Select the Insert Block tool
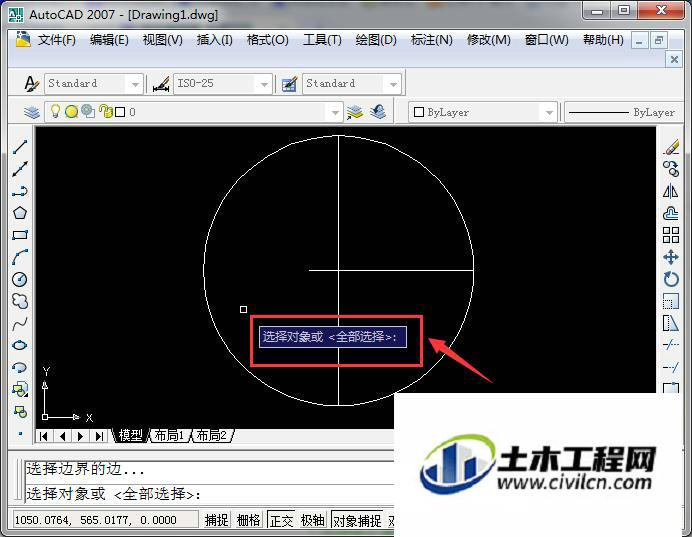Screen dimensions: 692x537 pos(20,390)
